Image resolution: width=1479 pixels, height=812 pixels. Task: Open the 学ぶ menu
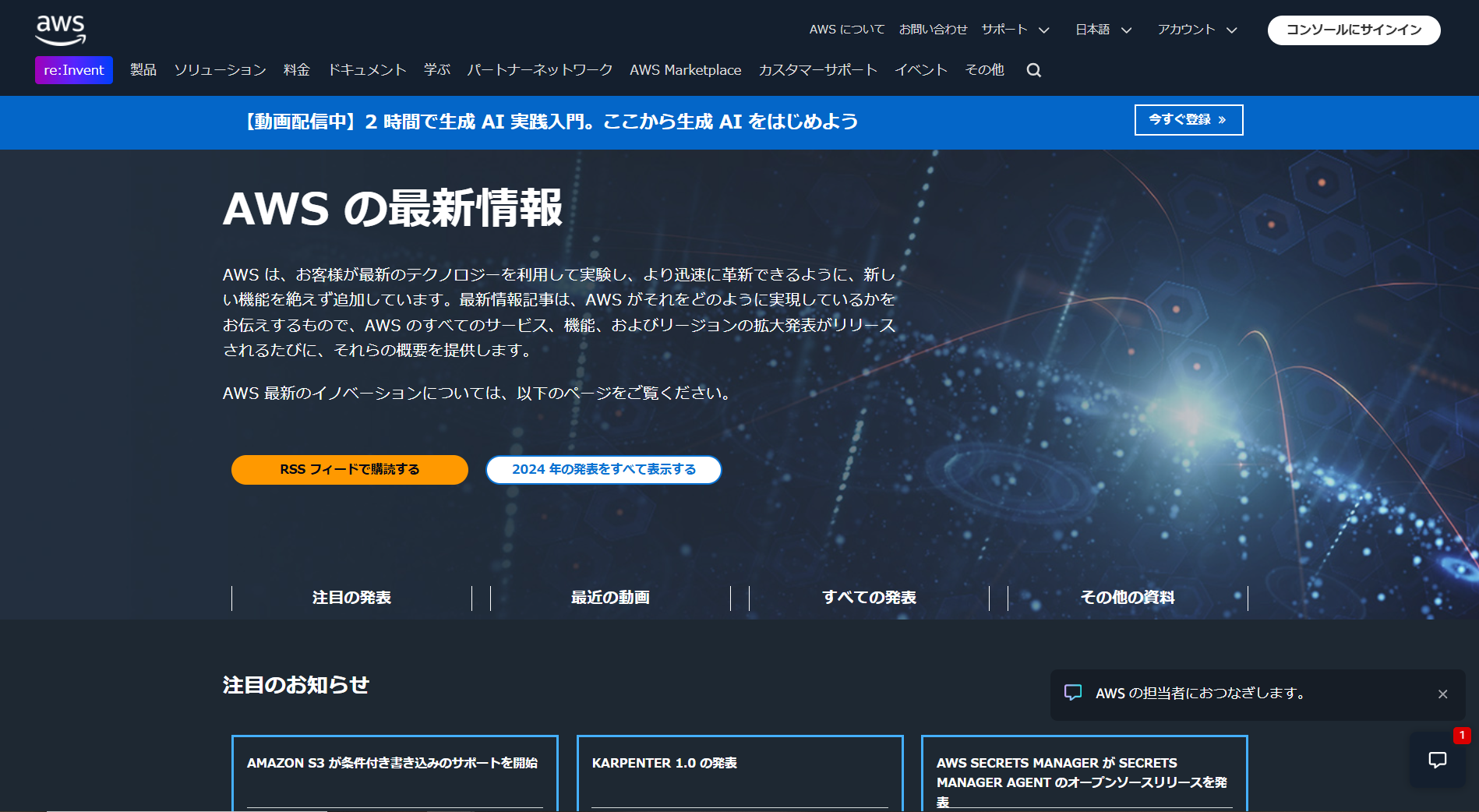437,70
